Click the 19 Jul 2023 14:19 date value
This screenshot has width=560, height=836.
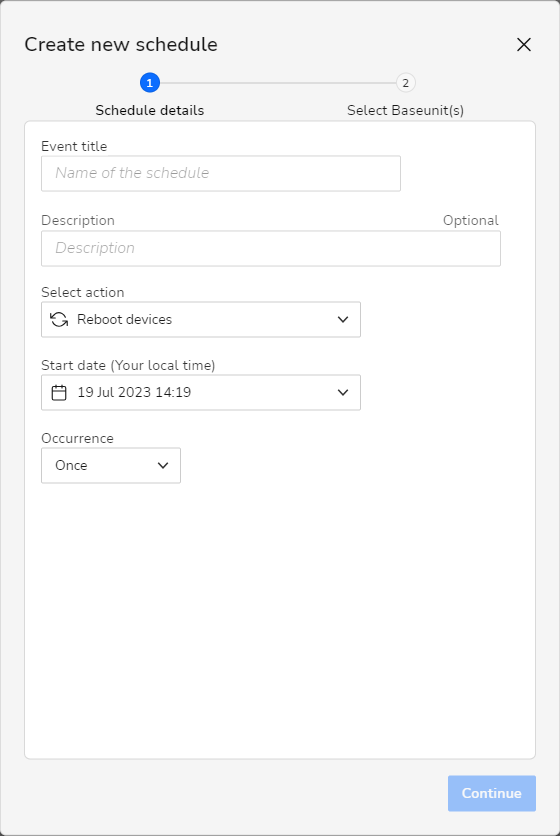(134, 392)
